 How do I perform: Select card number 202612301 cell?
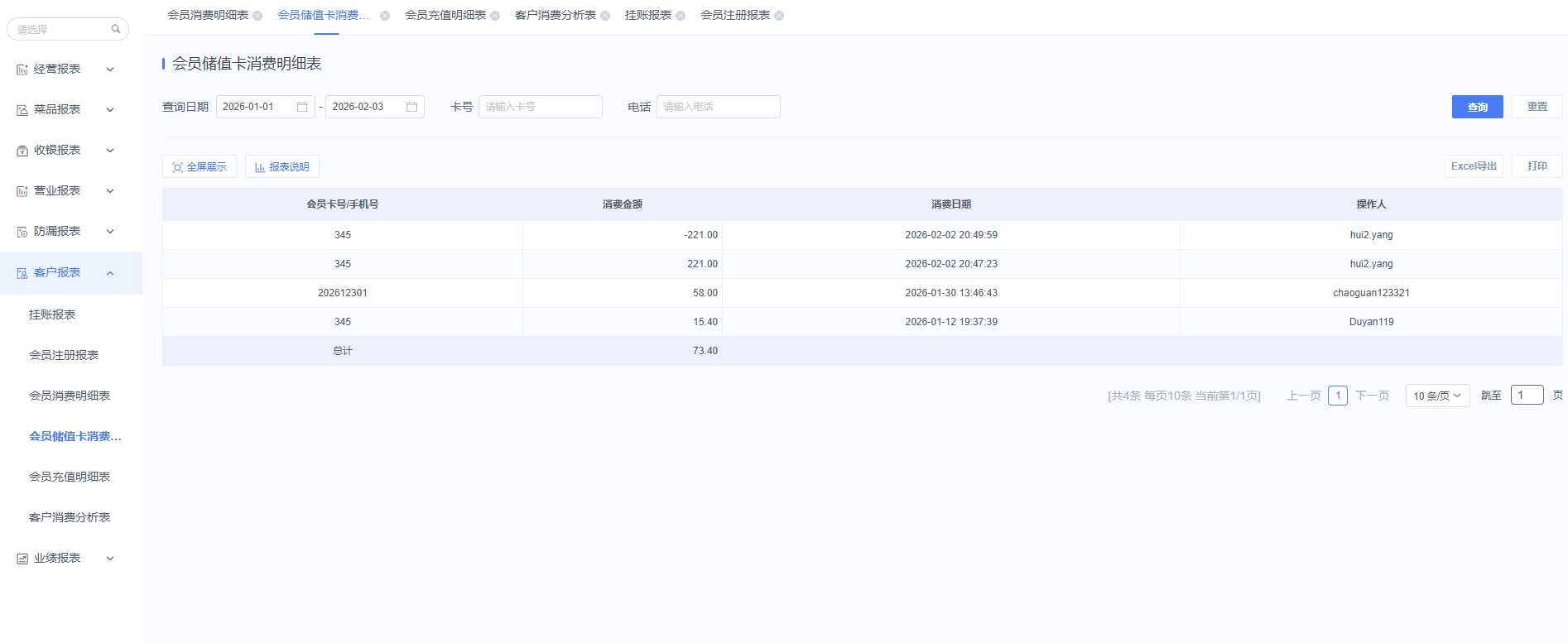pos(343,293)
